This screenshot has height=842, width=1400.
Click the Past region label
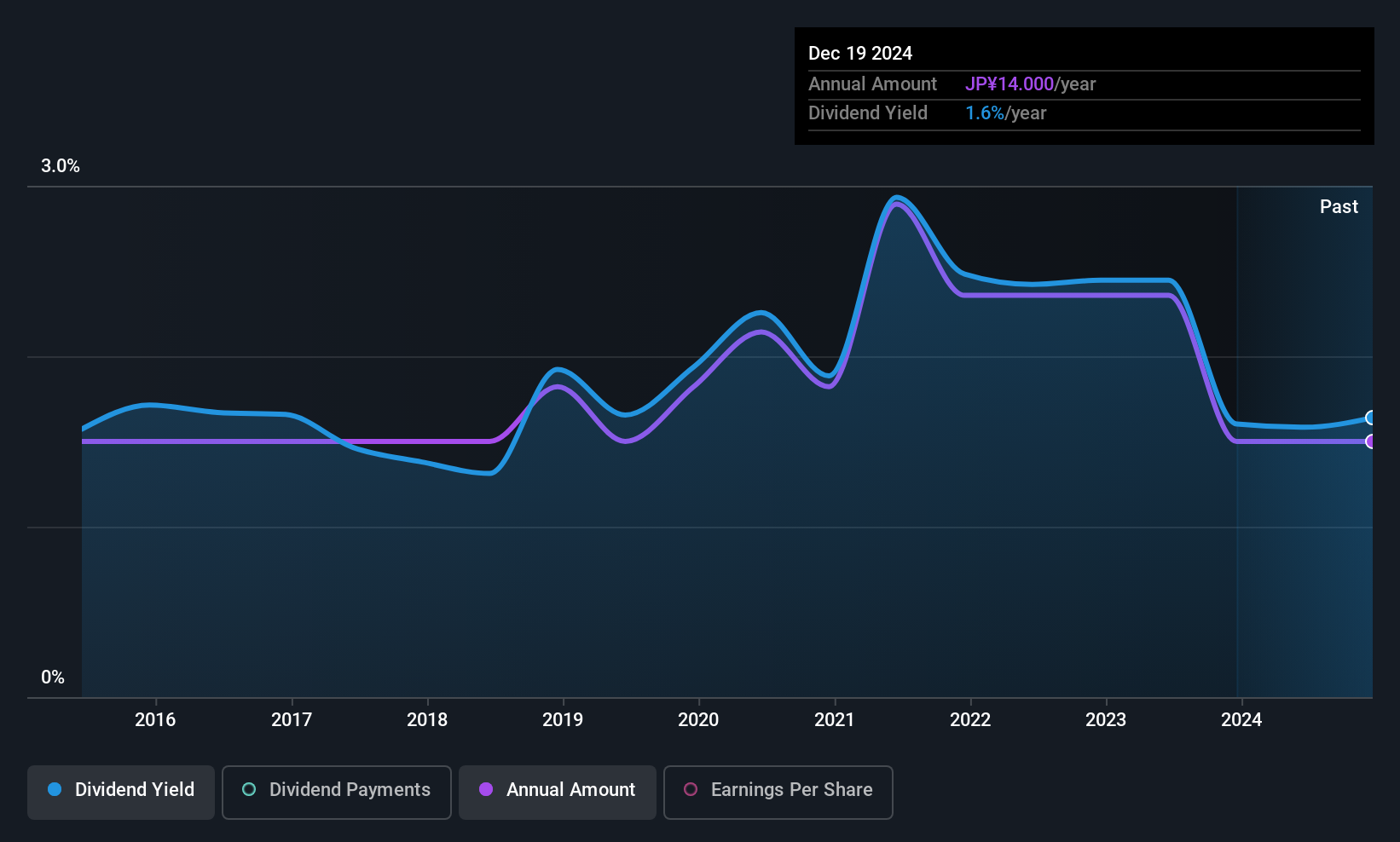[x=1339, y=206]
